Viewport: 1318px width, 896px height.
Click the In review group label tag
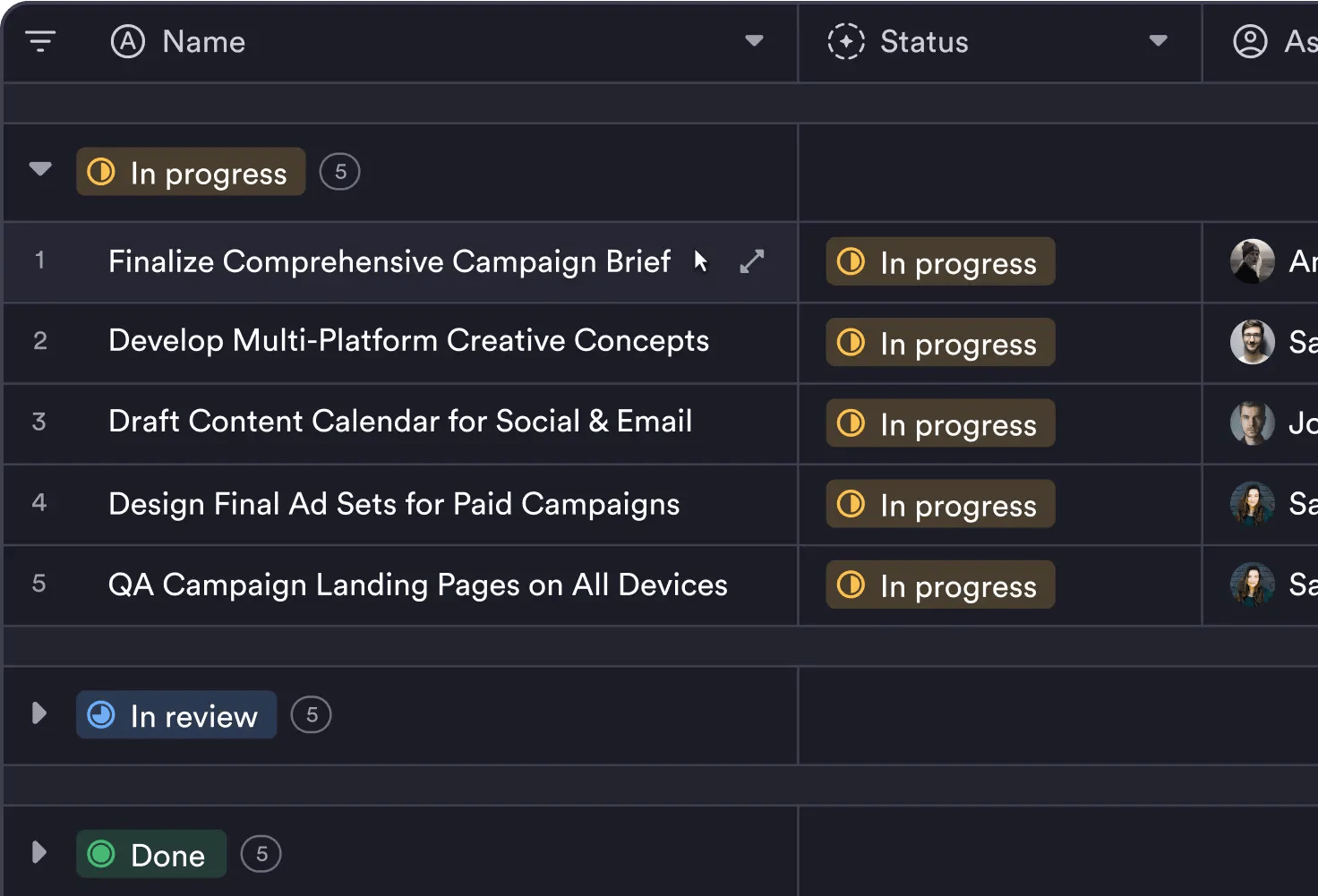pyautogui.click(x=176, y=715)
